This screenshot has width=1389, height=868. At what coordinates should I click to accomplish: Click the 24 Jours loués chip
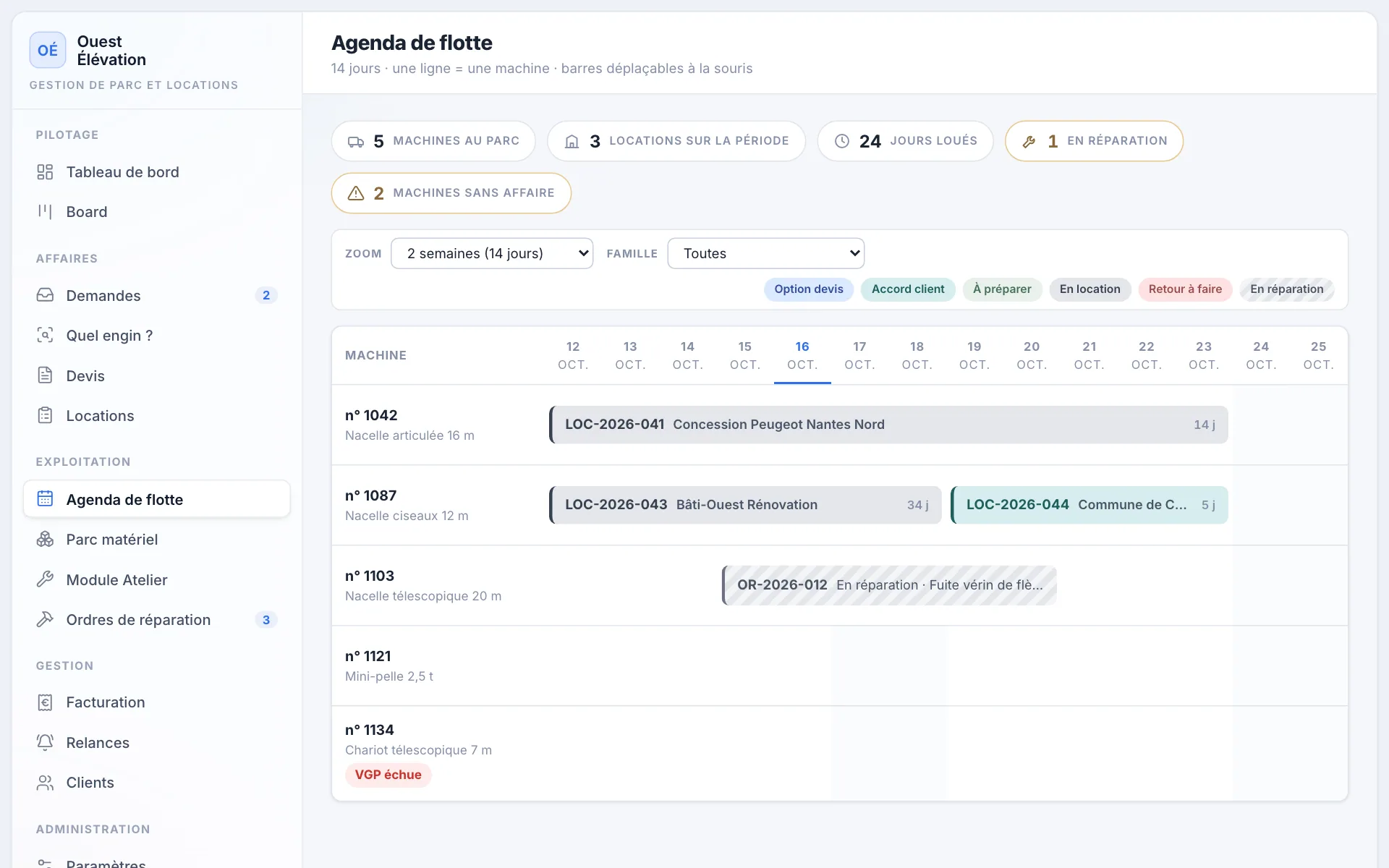click(x=905, y=141)
